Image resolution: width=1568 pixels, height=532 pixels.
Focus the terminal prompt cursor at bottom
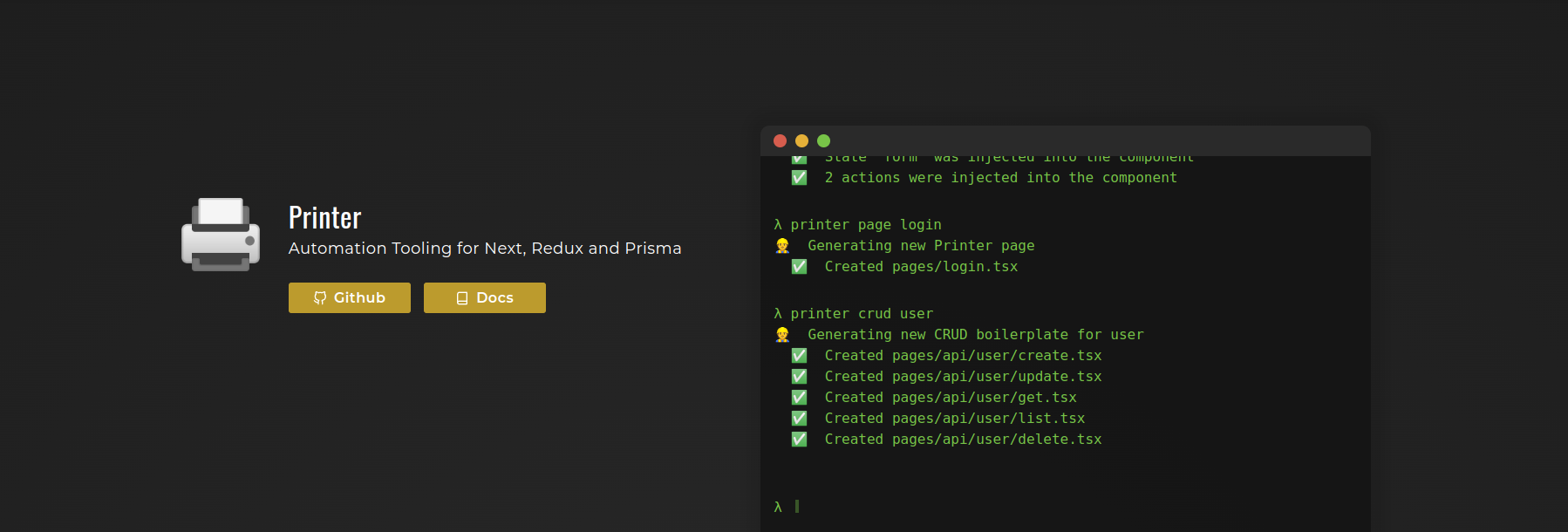pyautogui.click(x=797, y=507)
